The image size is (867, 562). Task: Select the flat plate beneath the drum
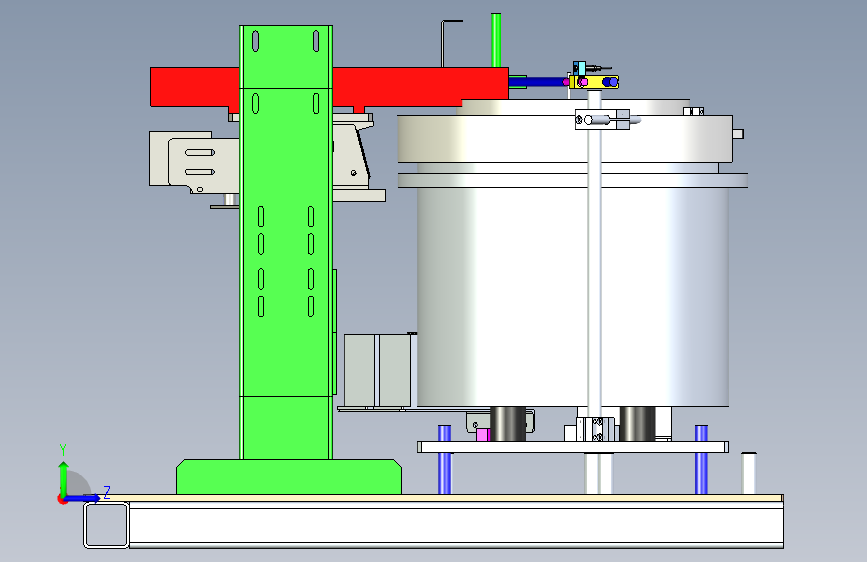click(x=573, y=447)
